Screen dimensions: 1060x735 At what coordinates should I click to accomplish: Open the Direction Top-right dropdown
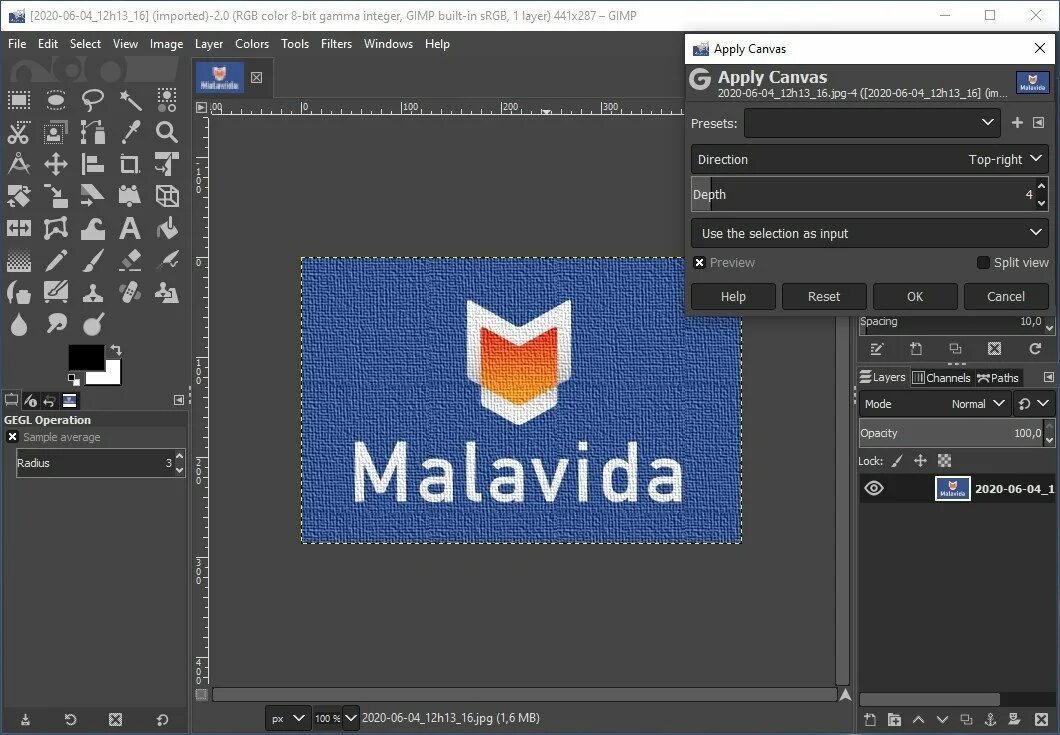(x=869, y=160)
